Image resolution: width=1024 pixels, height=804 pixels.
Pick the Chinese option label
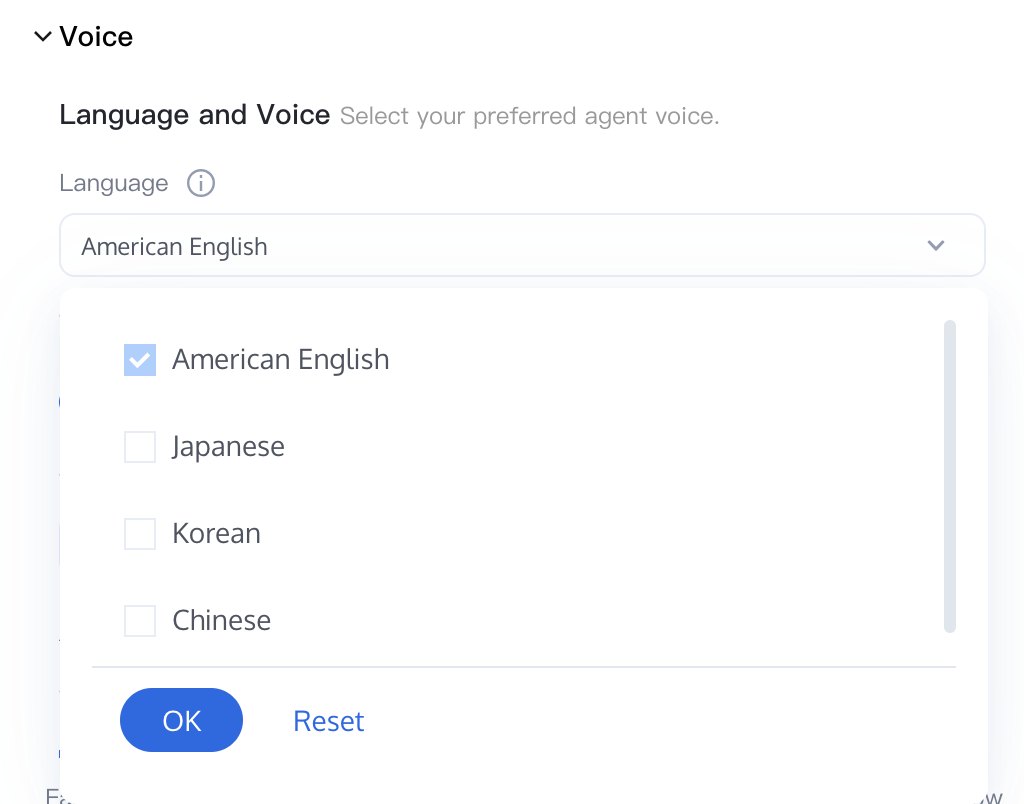pos(221,620)
